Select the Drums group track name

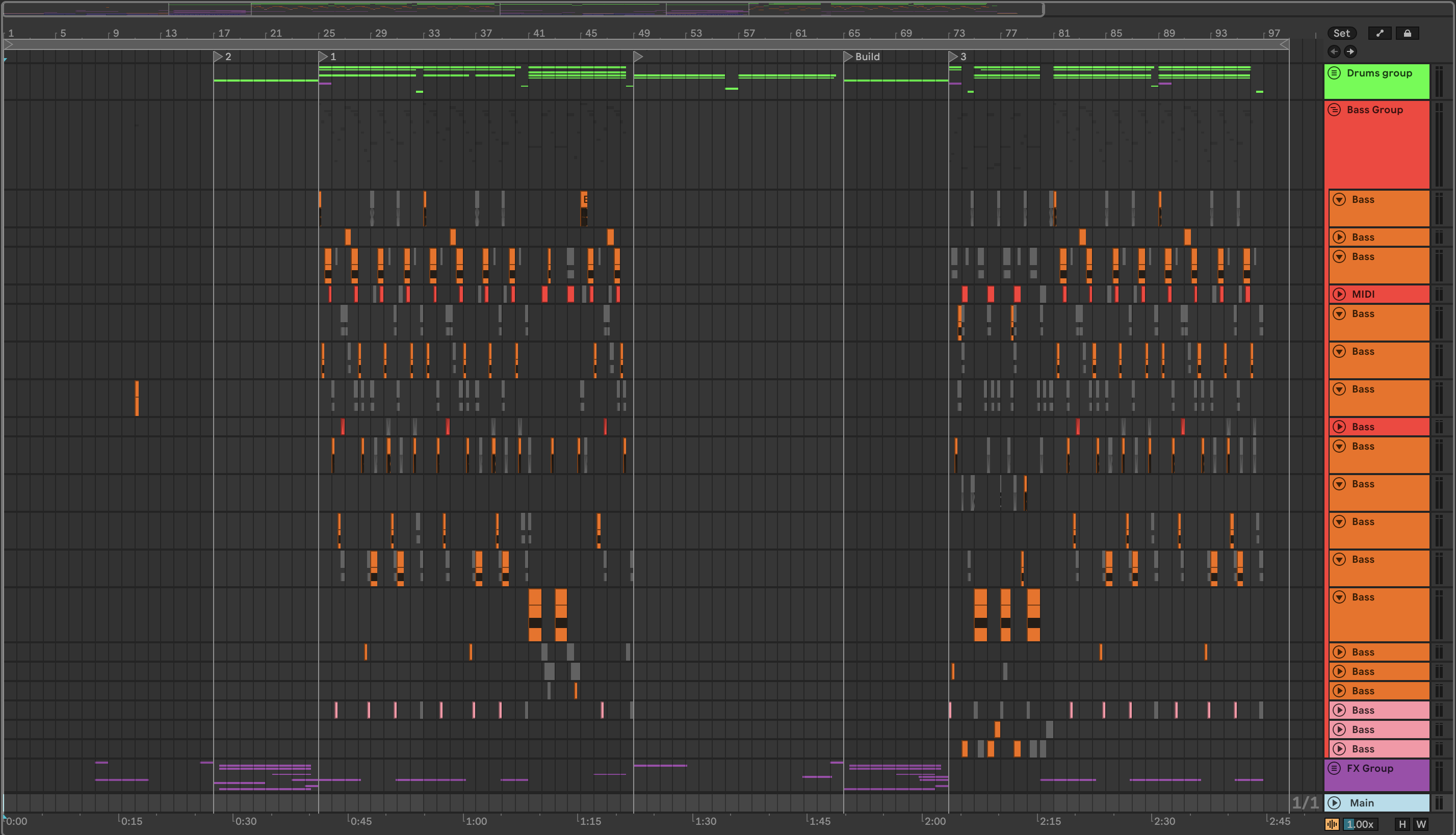(1379, 73)
